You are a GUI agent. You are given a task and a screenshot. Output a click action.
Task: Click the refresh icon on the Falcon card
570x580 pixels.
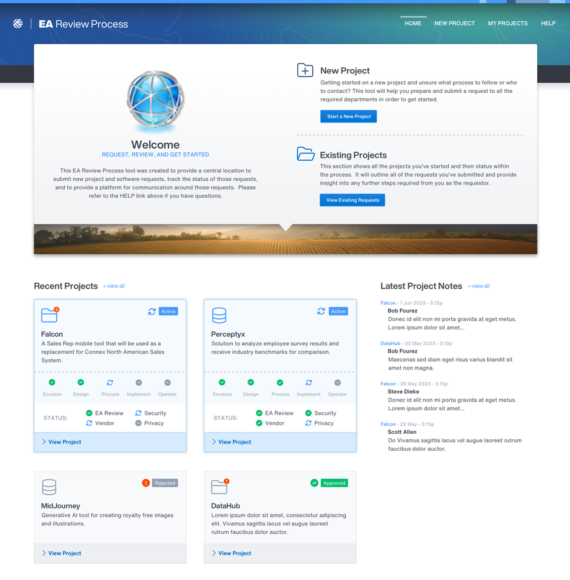[152, 311]
